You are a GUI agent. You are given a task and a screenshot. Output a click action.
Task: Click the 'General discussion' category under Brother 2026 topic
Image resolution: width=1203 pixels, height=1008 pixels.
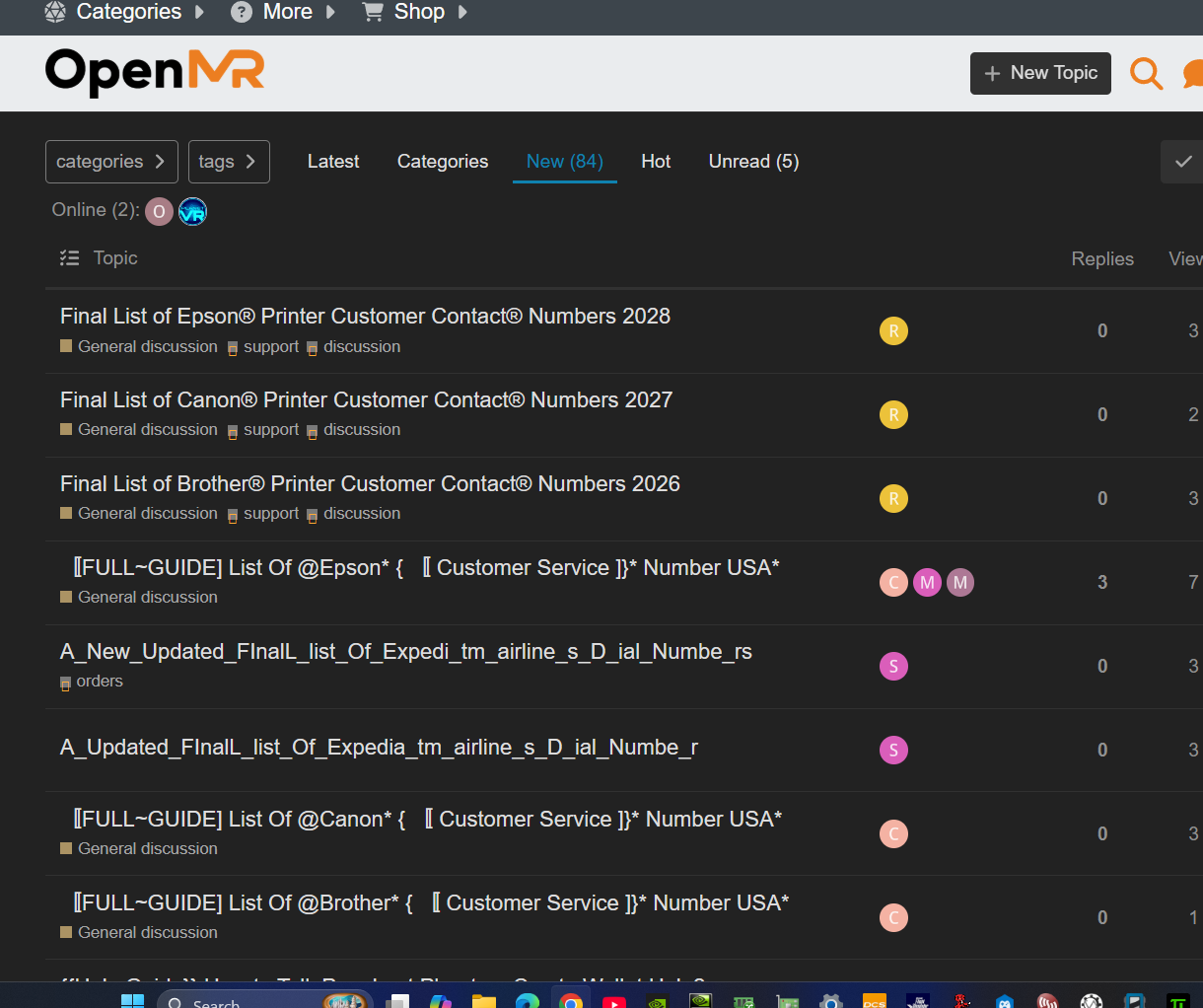(x=147, y=514)
